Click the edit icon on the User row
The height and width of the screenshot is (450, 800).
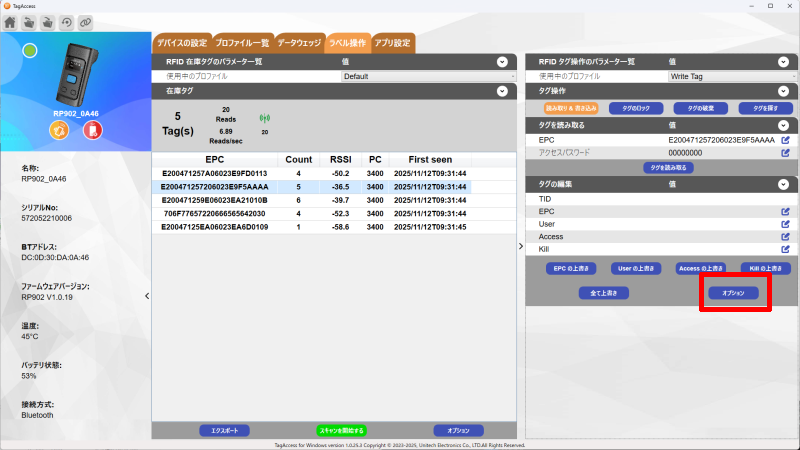tap(785, 224)
